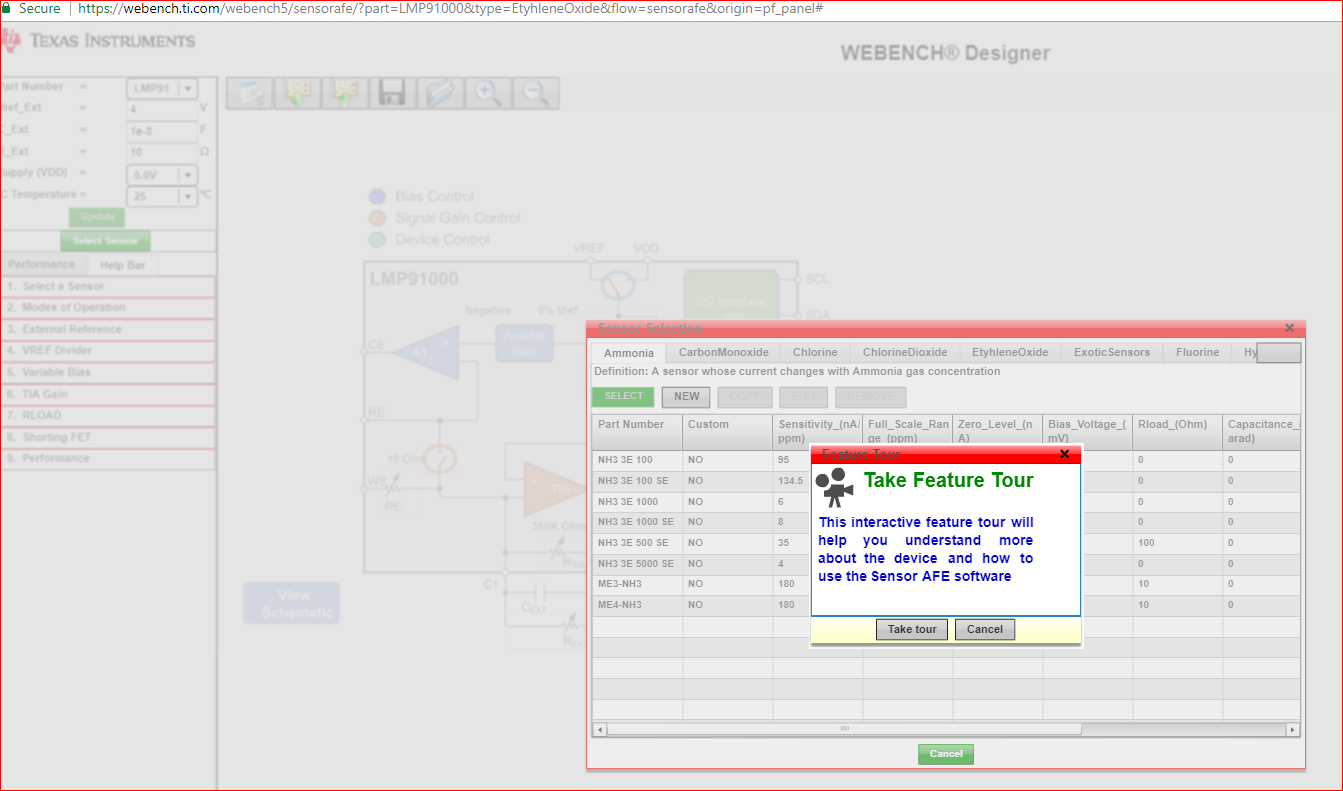
Task: Click the zoom in magnifier icon
Action: click(x=487, y=93)
